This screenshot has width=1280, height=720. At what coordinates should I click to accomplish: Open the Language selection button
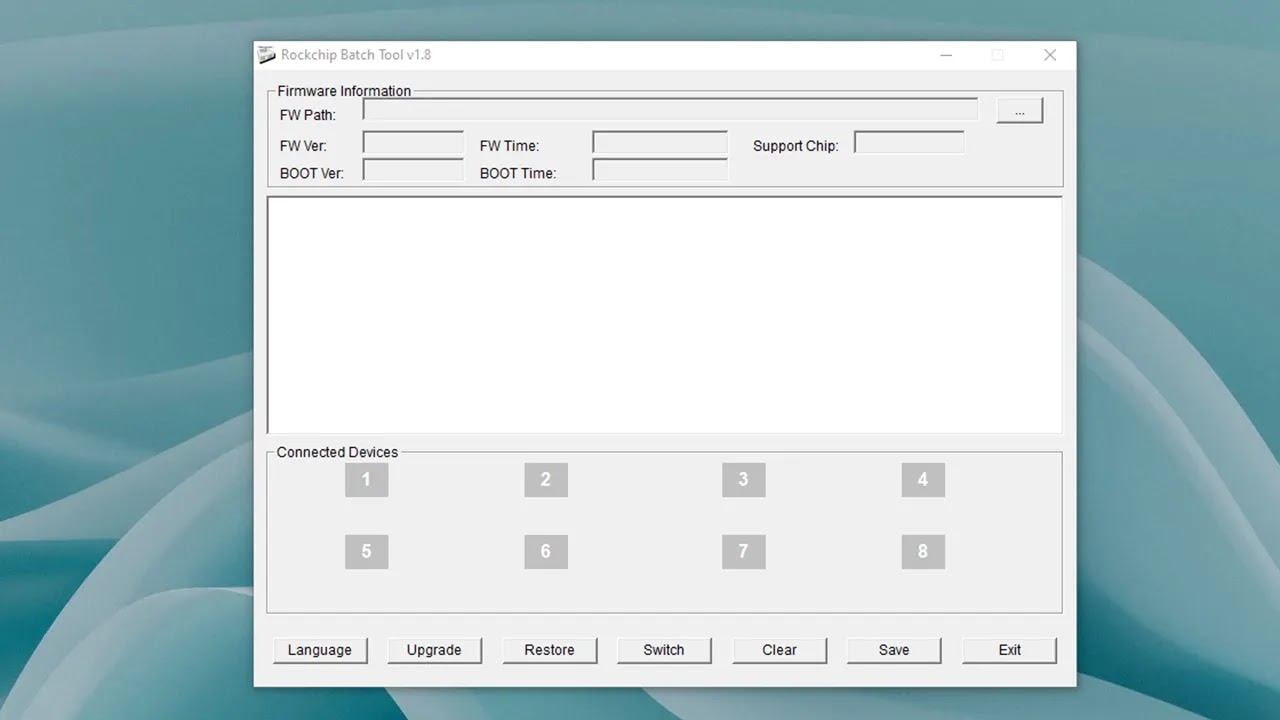pos(320,650)
